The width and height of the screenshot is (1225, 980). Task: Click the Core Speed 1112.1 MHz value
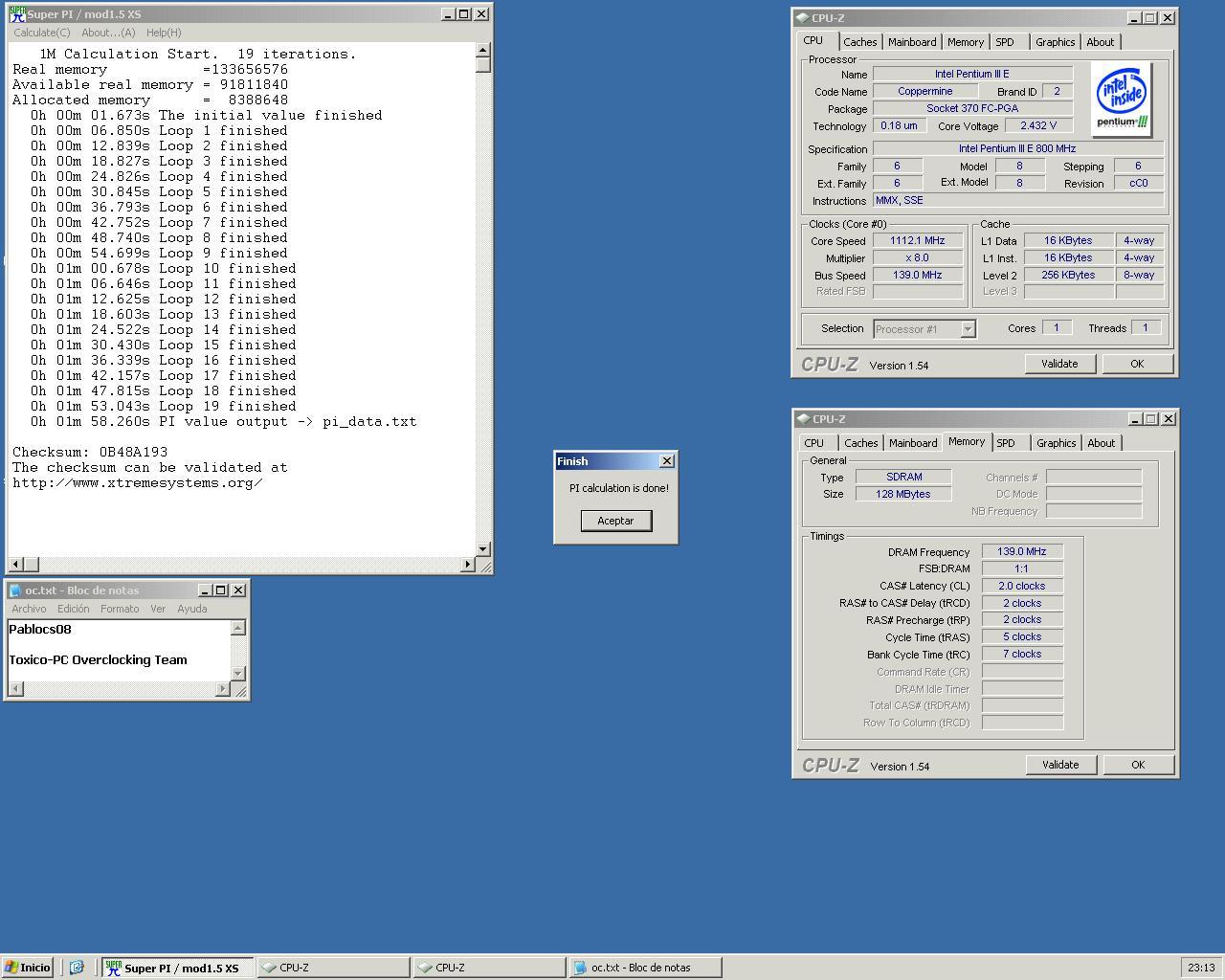(x=917, y=241)
